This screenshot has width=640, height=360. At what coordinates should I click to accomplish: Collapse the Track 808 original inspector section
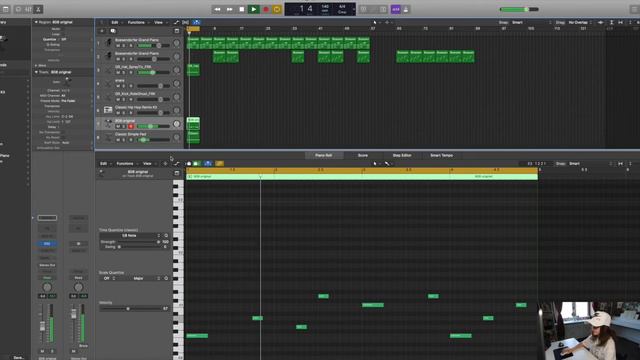pos(36,72)
